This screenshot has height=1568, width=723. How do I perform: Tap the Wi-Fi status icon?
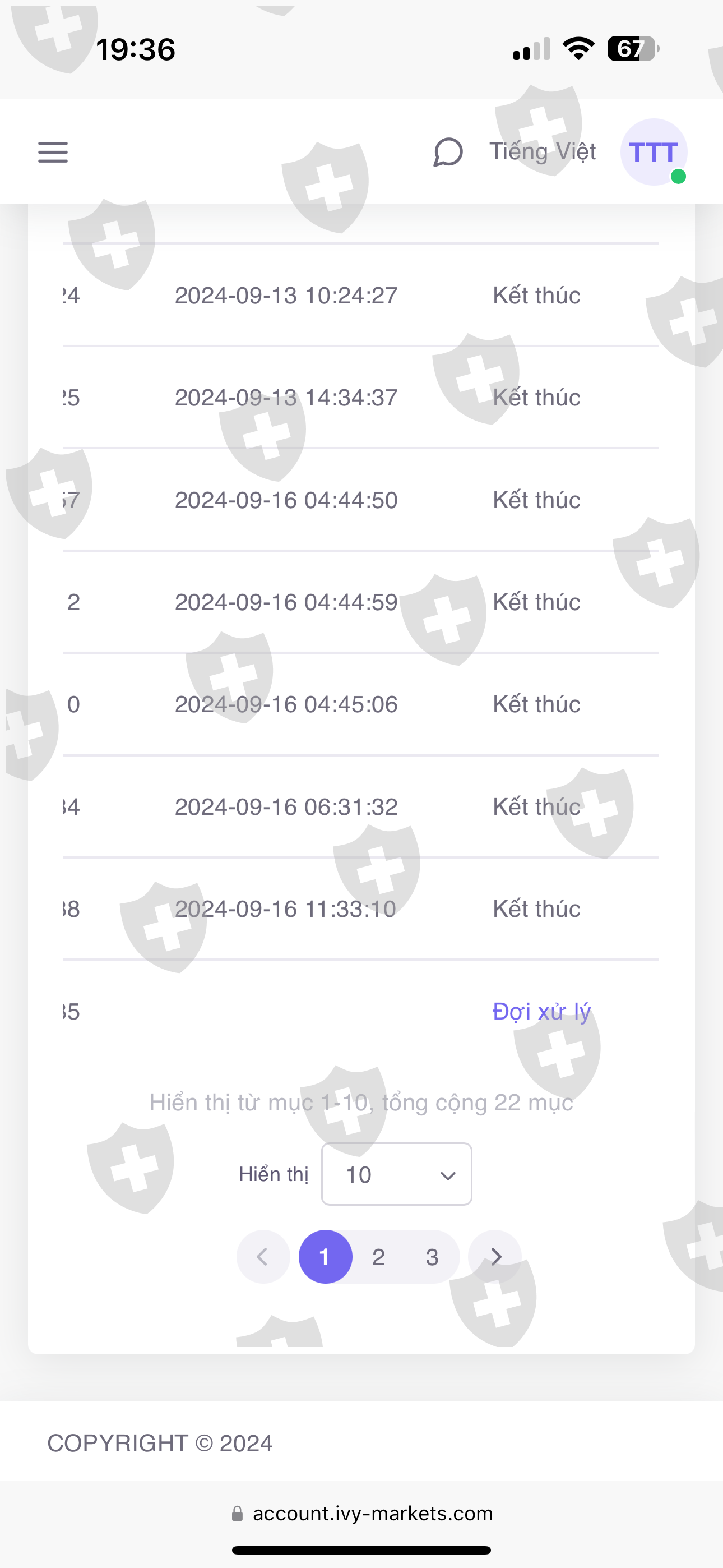pos(578,49)
